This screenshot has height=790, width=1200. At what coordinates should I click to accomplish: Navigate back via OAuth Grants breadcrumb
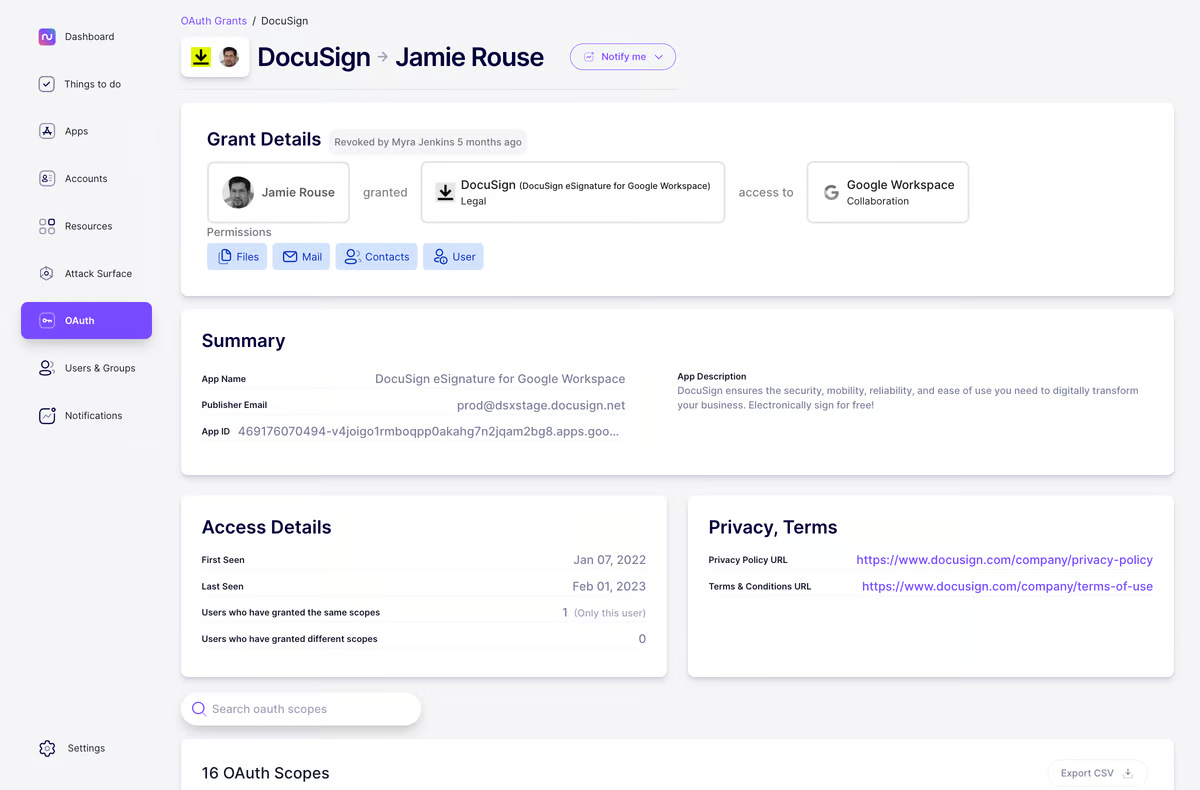click(213, 20)
